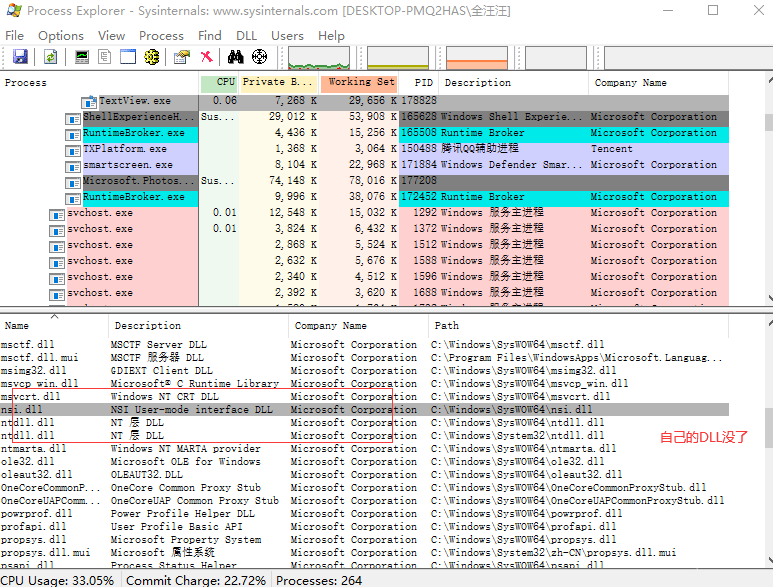Click icon of svchost.exe with PID 1372
The height and width of the screenshot is (587, 773).
click(57, 231)
